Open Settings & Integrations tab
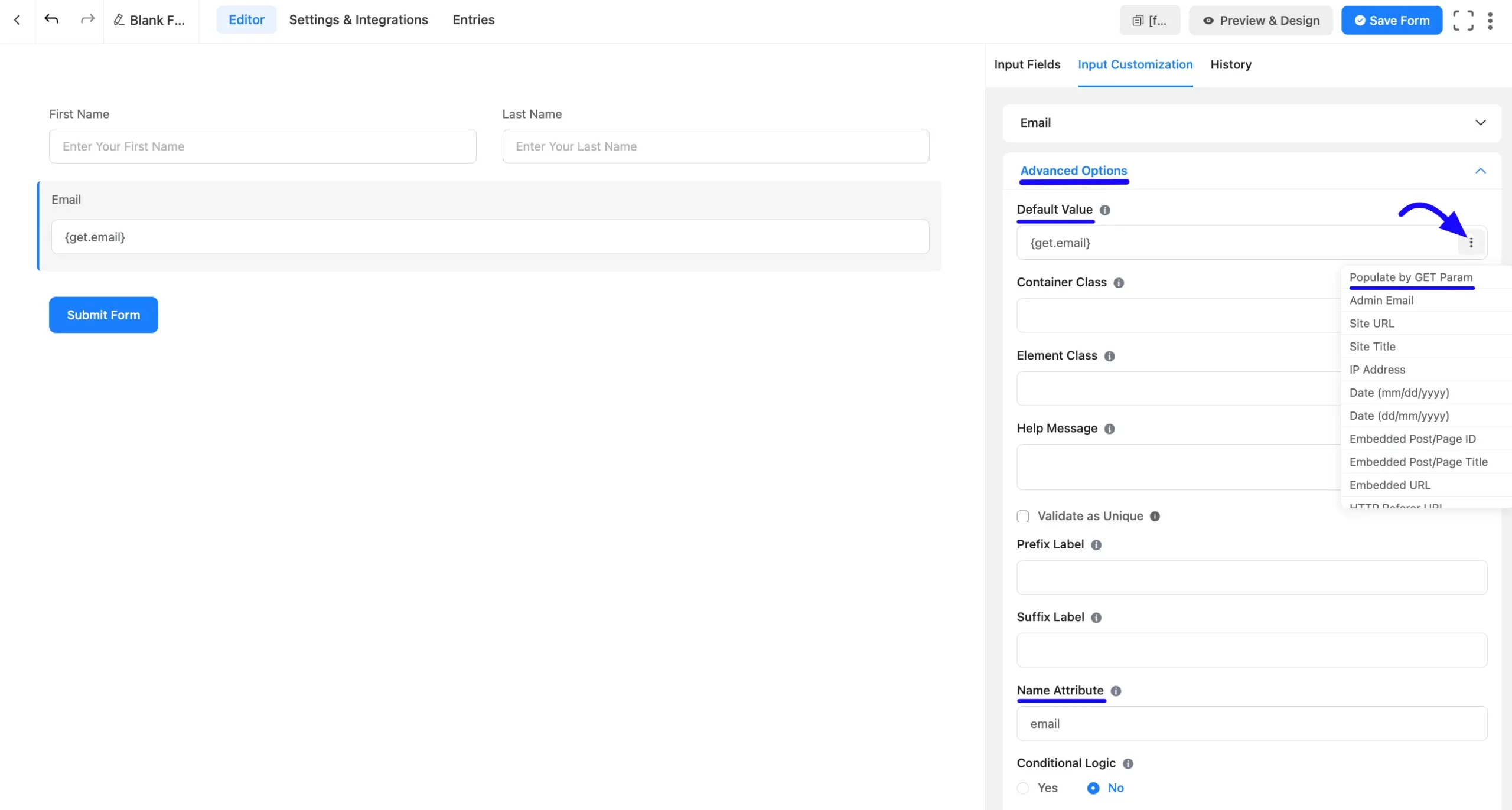Screen dimensions: 1512x810 (358, 20)
